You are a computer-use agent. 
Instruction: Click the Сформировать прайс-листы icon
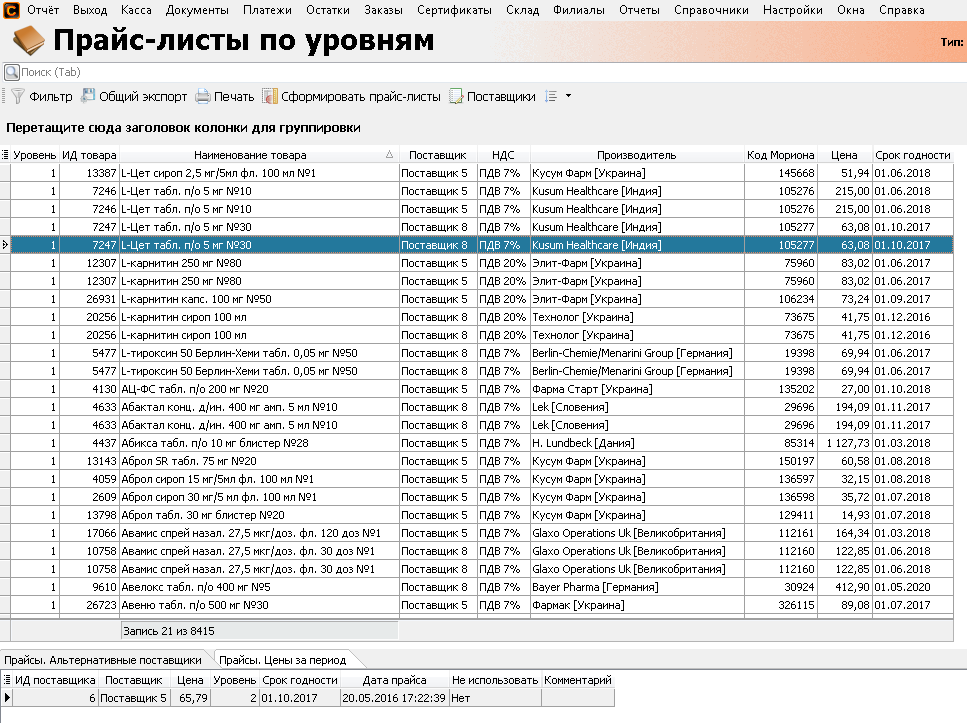[x=269, y=97]
